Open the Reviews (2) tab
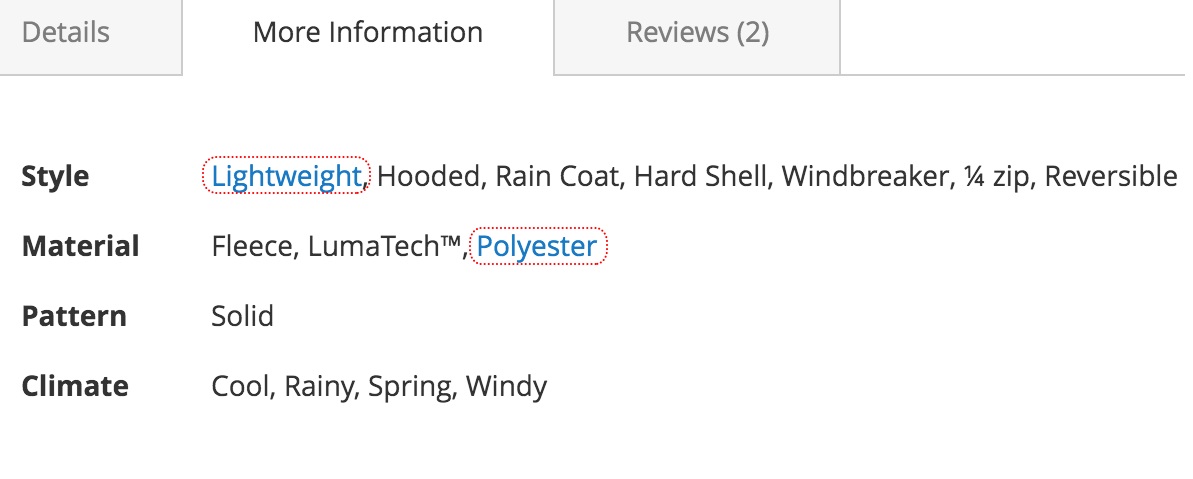The width and height of the screenshot is (1193, 479). [697, 33]
